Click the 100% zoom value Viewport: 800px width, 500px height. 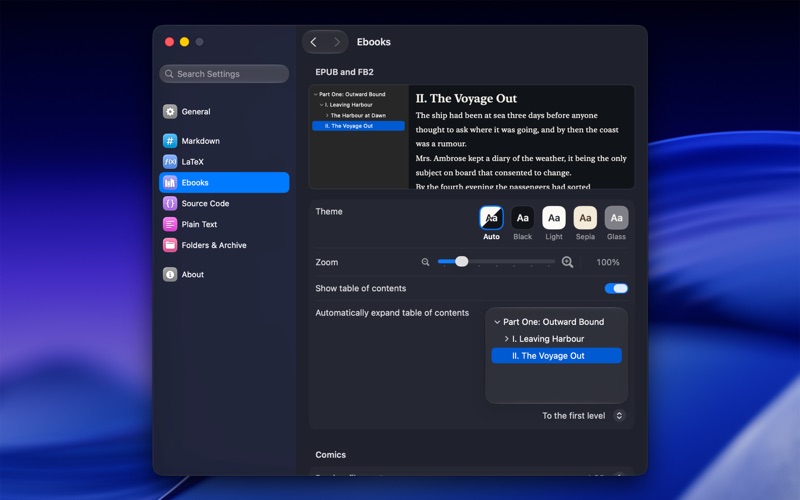point(608,262)
